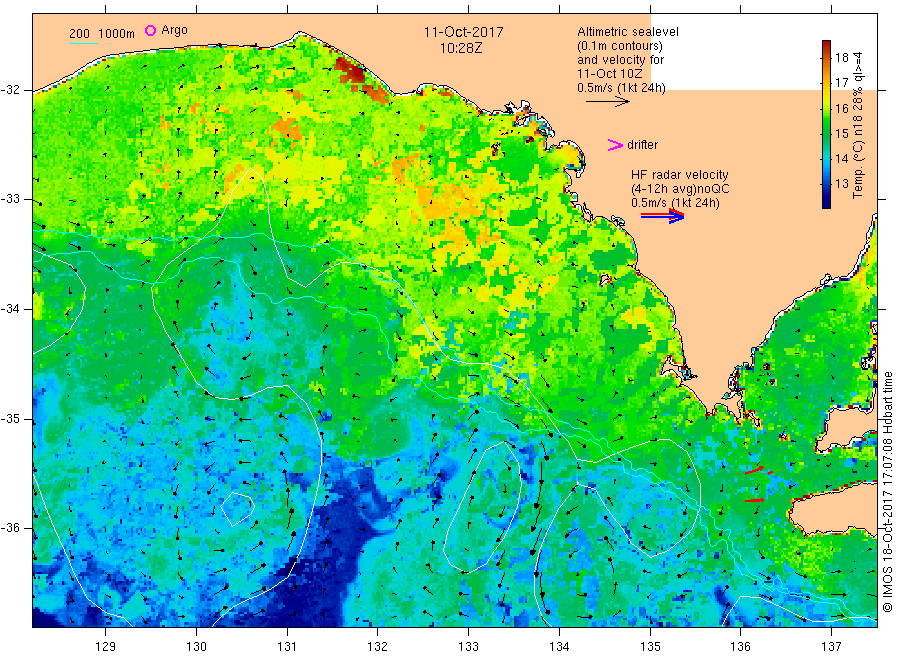Click longitude axis label 130
Screen dimensions: 900x660
(x=196, y=647)
